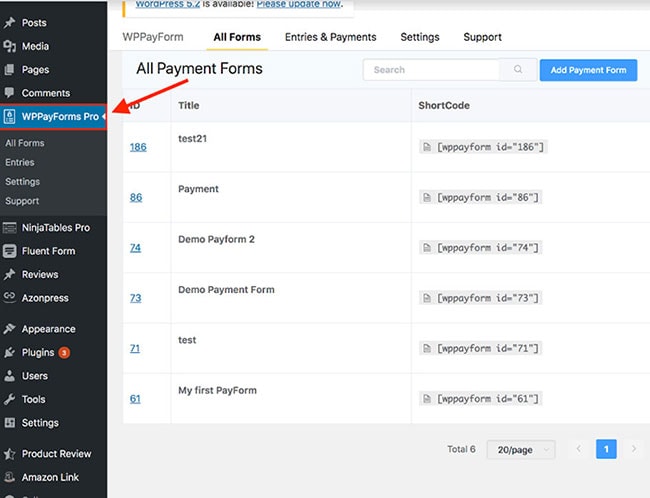Click the Azonpress link icon
650x498 pixels.
9,296
